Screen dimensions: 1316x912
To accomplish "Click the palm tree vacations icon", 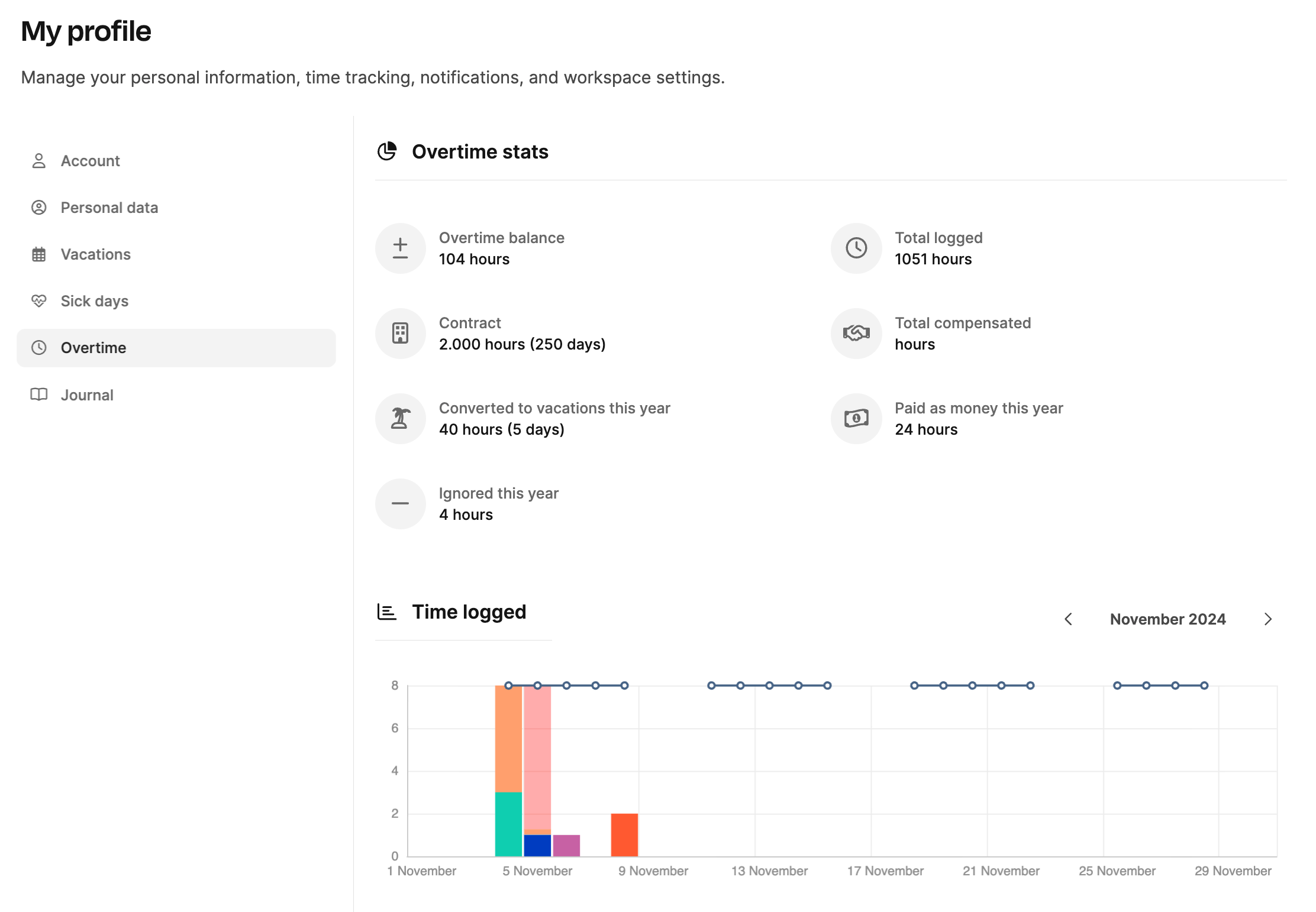I will point(400,419).
